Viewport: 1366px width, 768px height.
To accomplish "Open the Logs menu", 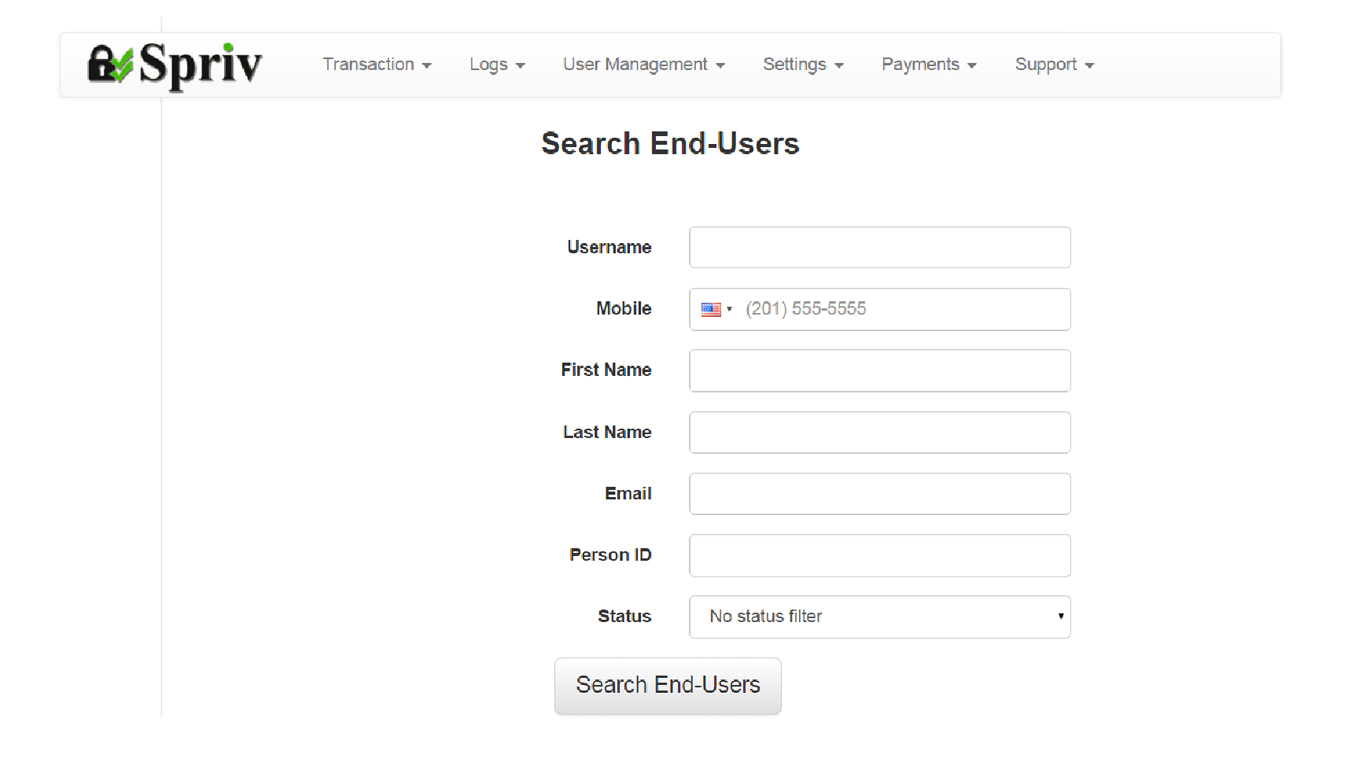I will 497,64.
